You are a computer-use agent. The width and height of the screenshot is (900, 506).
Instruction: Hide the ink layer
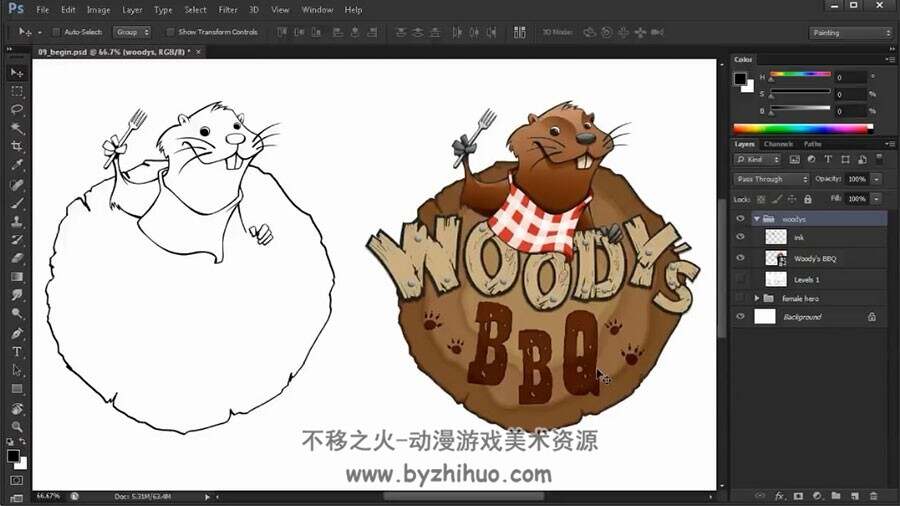(740, 237)
